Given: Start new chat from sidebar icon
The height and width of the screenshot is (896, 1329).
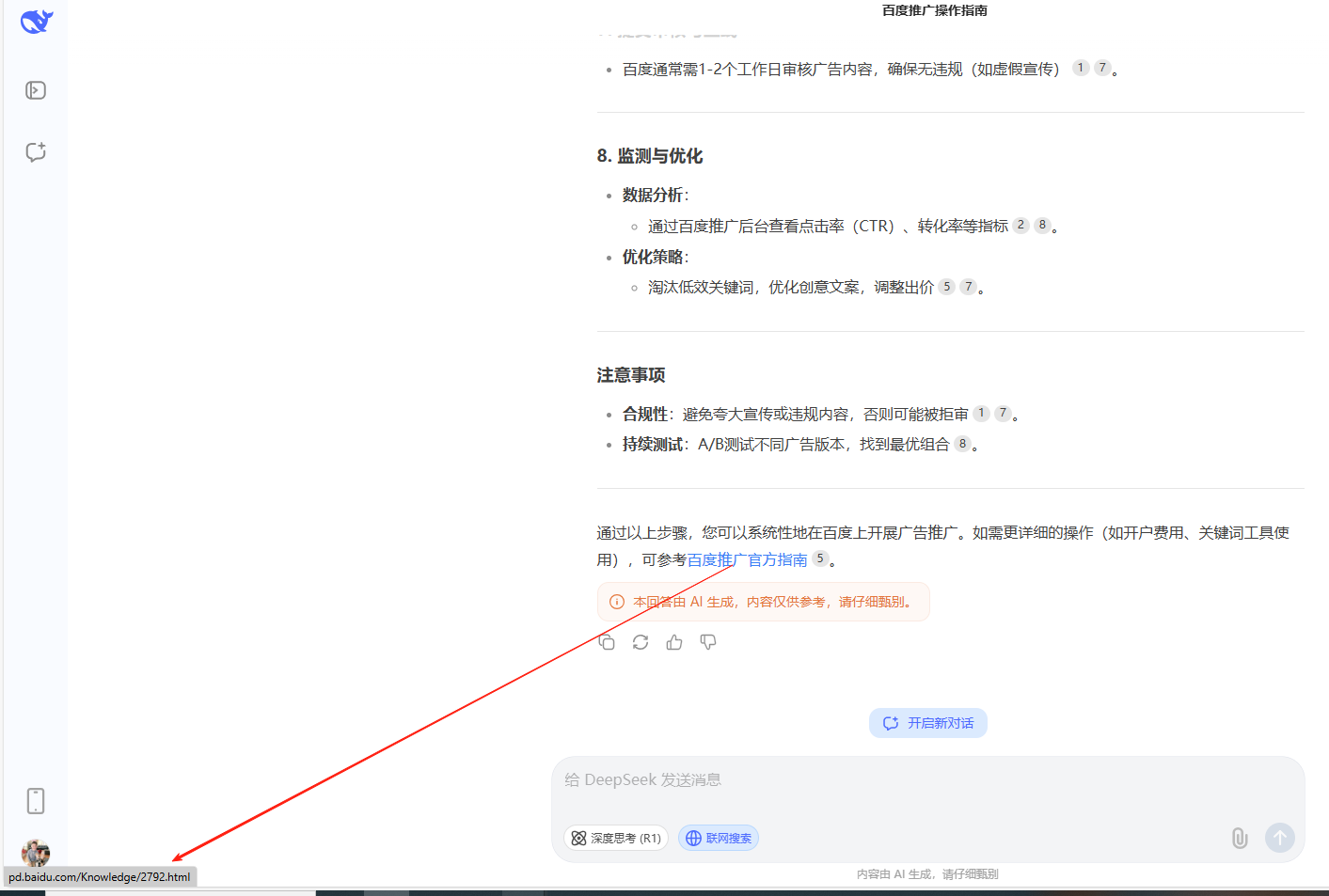Looking at the screenshot, I should [x=36, y=152].
